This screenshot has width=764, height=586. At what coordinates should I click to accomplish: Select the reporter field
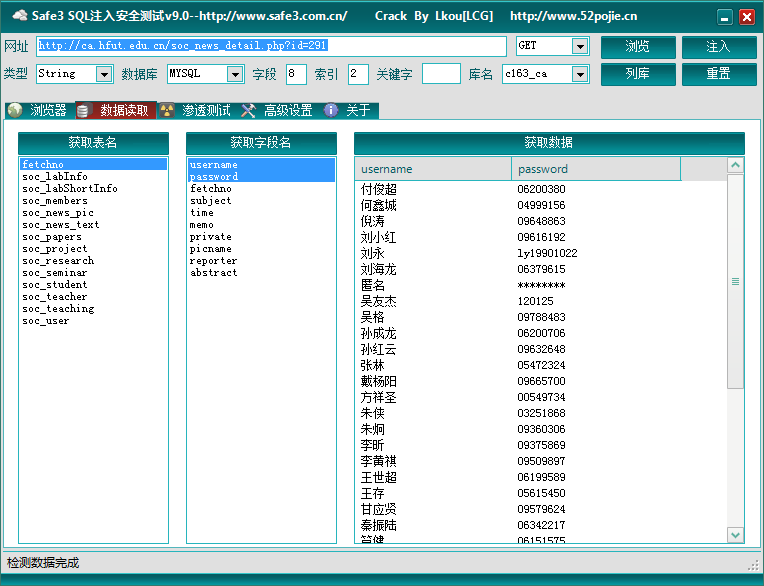261,261
